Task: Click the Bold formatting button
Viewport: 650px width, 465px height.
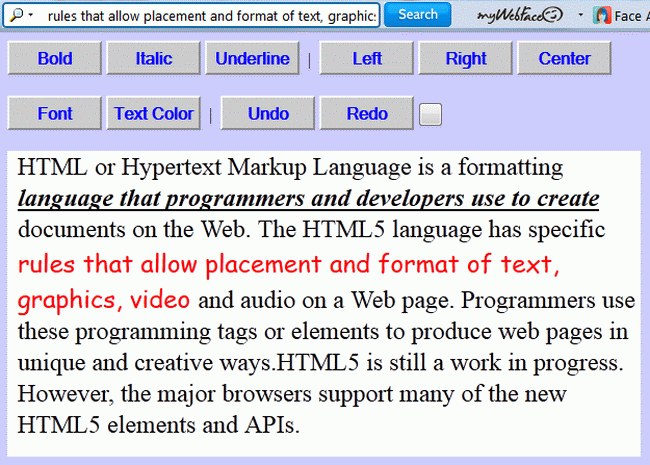Action: tap(55, 58)
